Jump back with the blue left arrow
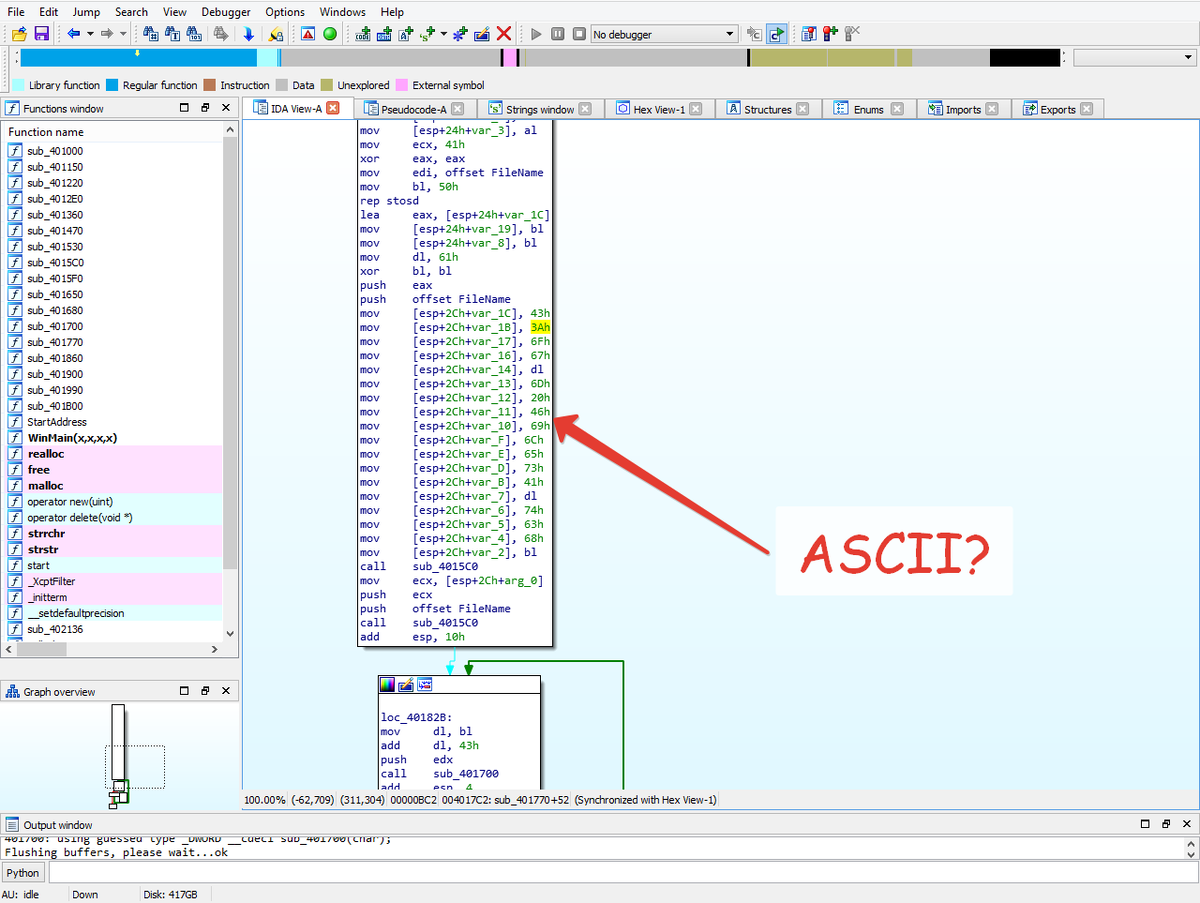 (x=74, y=34)
